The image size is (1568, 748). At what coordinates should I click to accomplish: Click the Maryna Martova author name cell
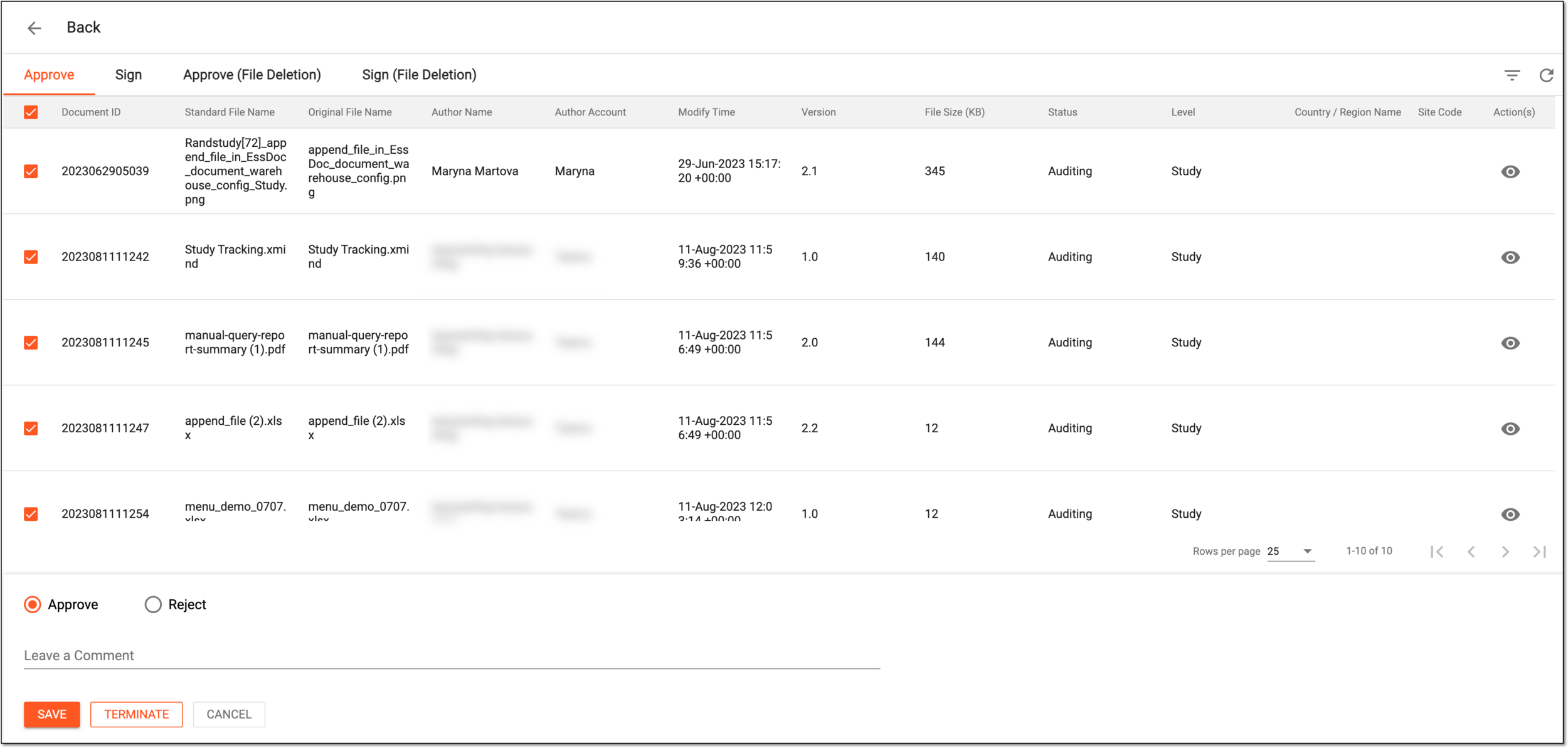[475, 171]
